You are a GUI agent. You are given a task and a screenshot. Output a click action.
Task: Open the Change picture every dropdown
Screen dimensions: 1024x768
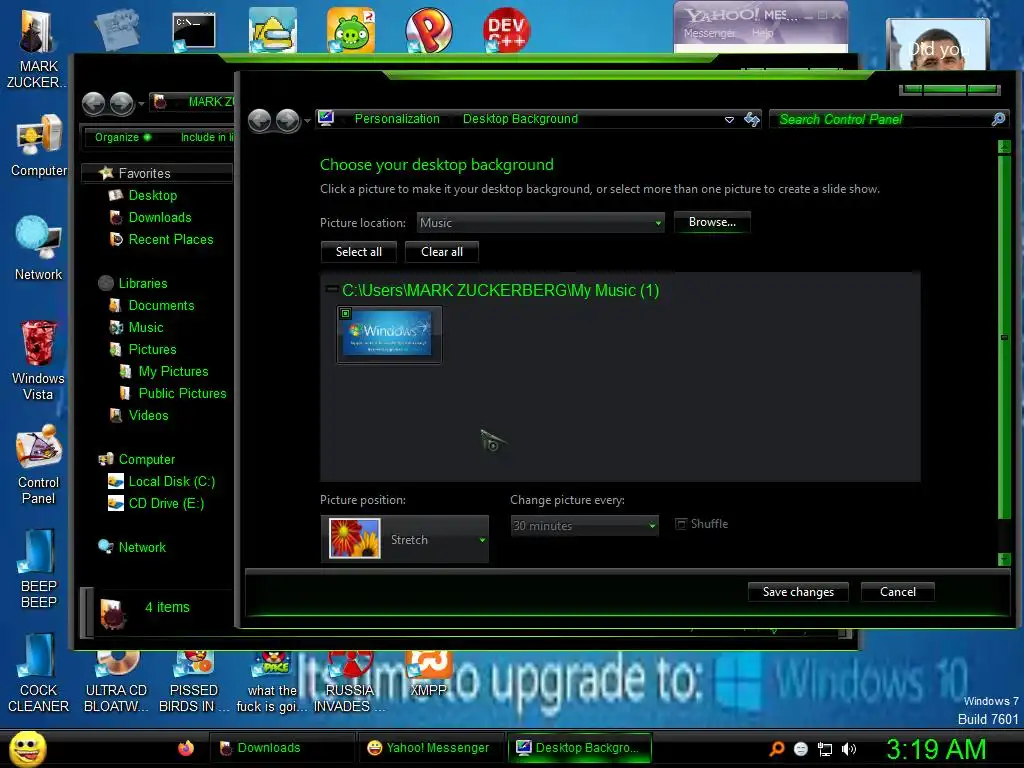(x=584, y=525)
